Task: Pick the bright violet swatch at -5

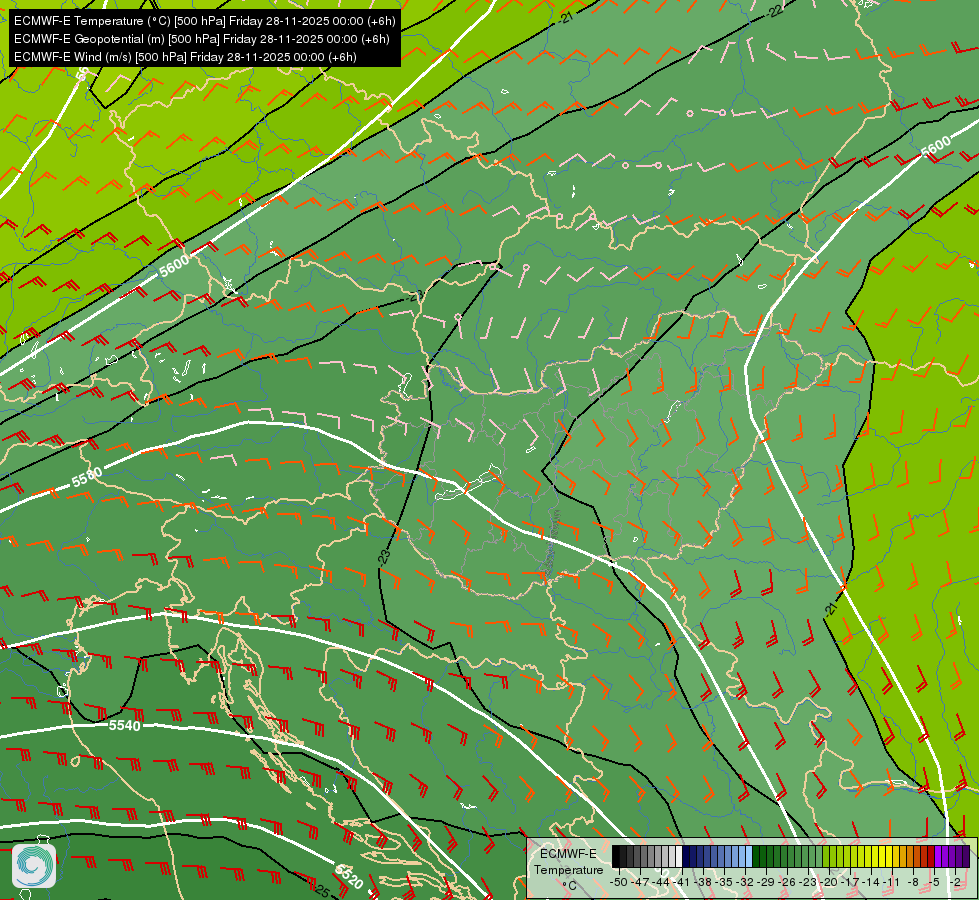Action: tap(938, 856)
